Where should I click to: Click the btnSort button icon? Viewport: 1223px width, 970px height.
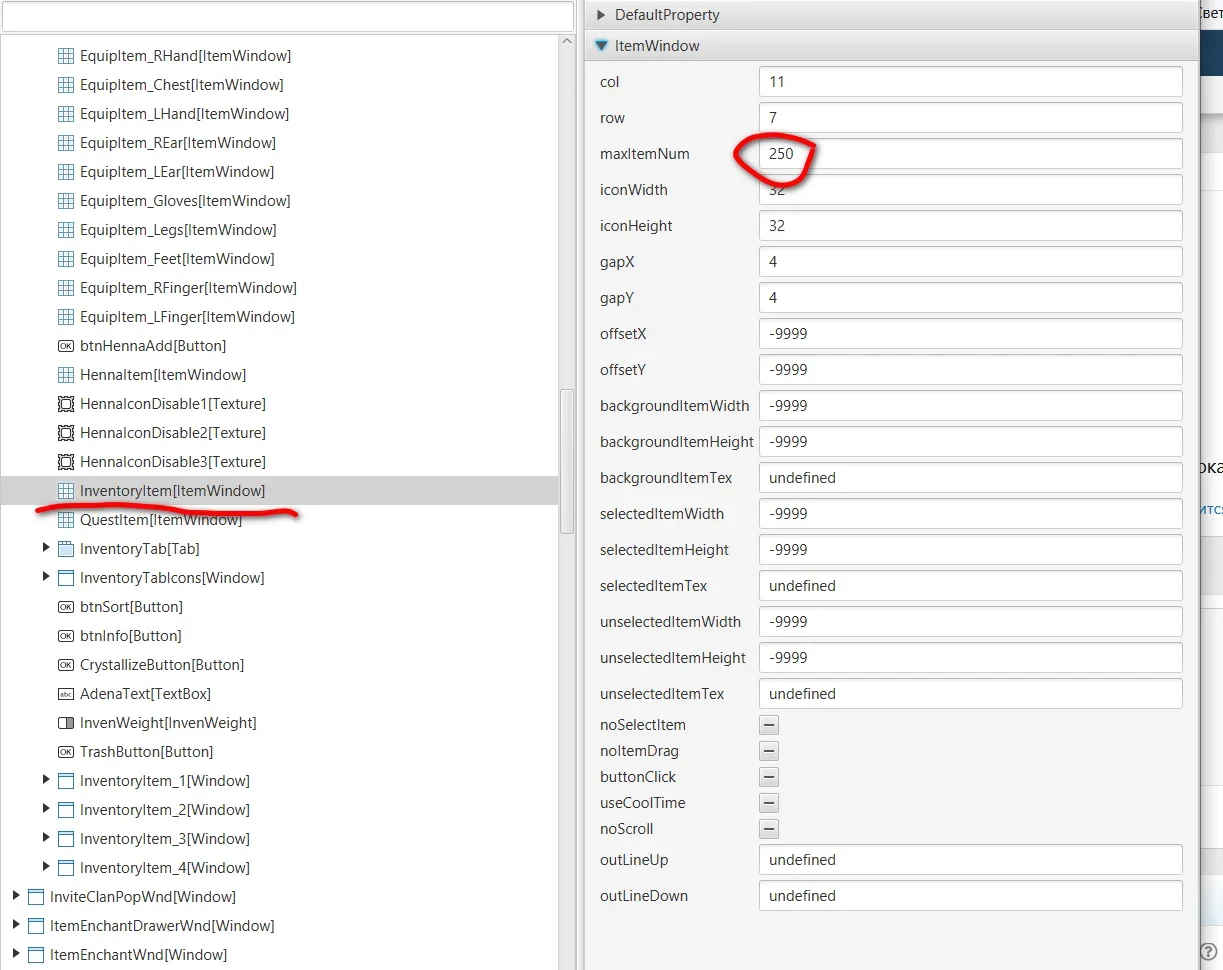[66, 607]
